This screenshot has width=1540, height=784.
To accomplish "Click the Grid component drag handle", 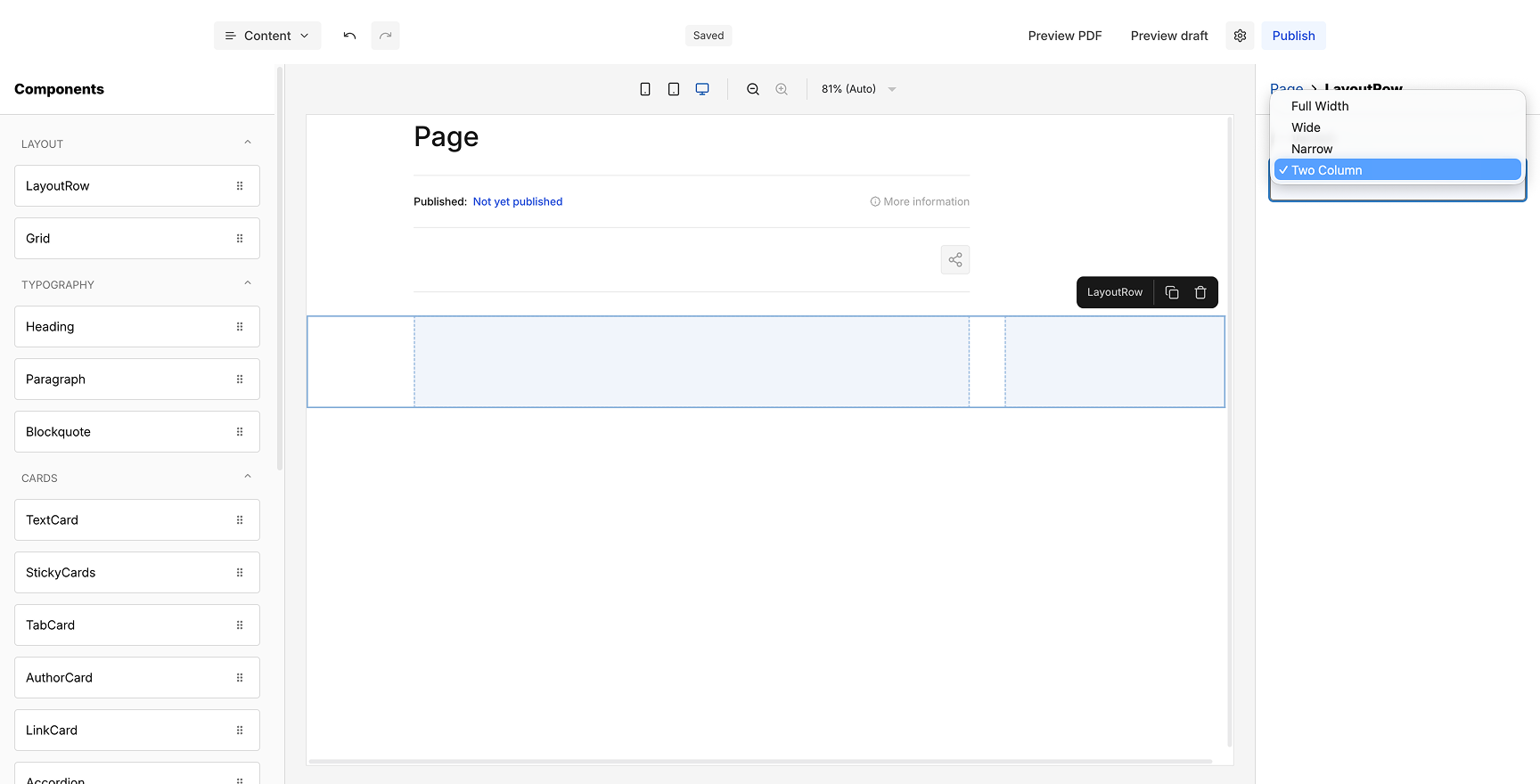I will point(240,239).
